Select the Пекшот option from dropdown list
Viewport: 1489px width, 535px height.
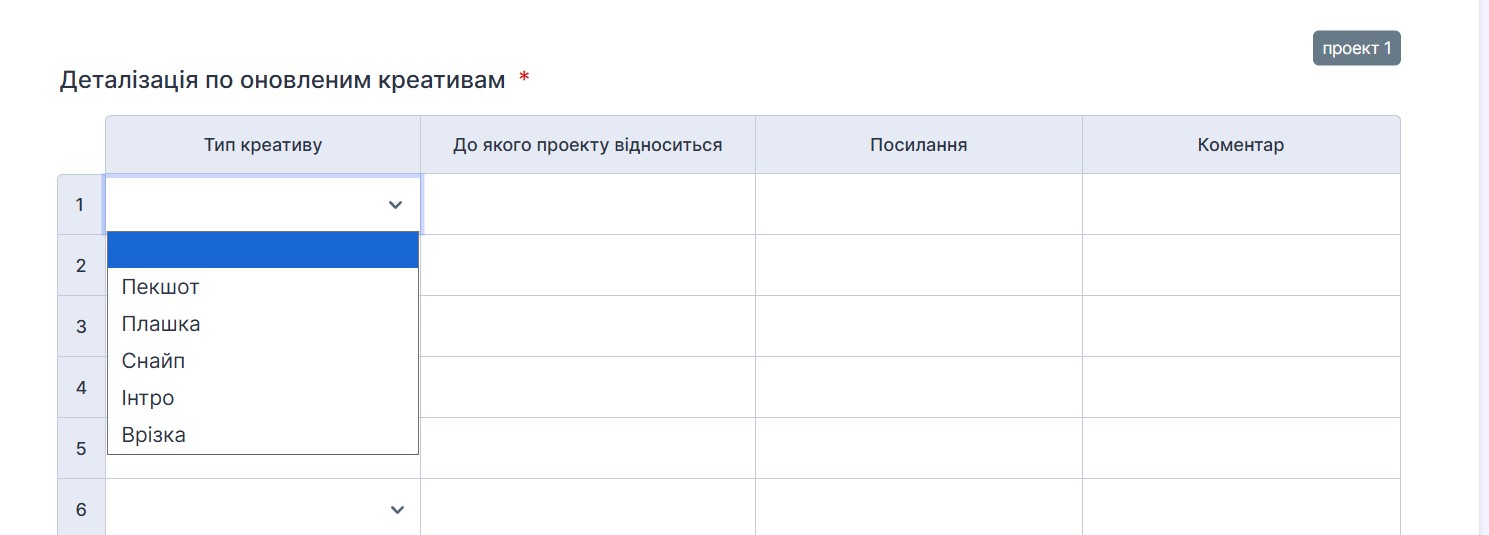161,287
